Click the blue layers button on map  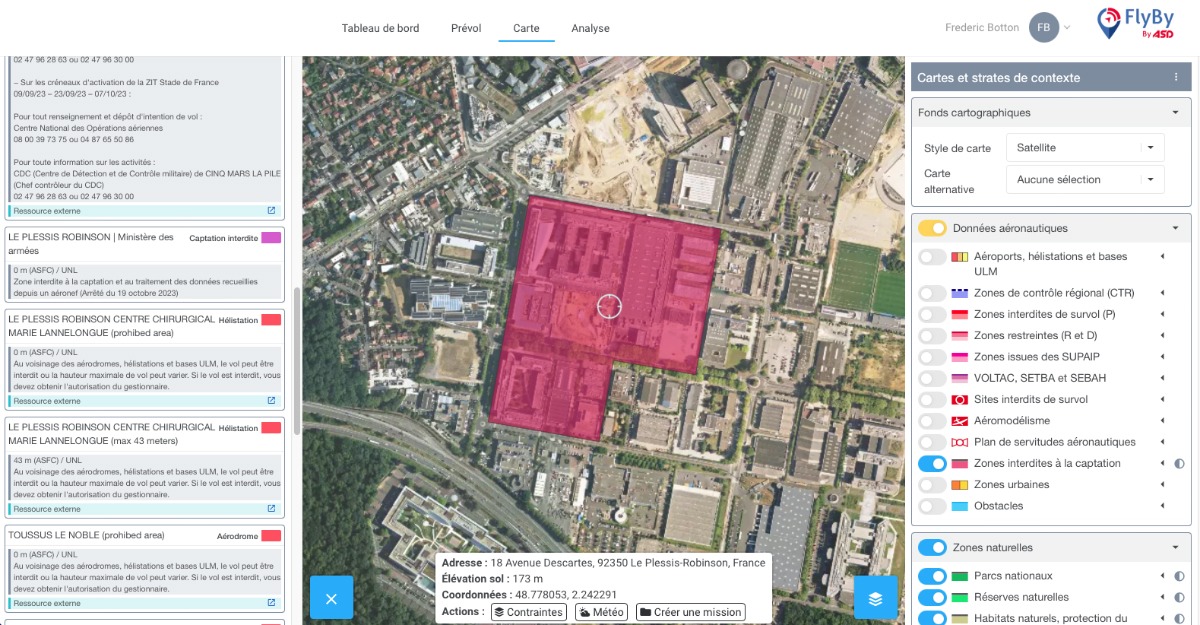pyautogui.click(x=875, y=598)
